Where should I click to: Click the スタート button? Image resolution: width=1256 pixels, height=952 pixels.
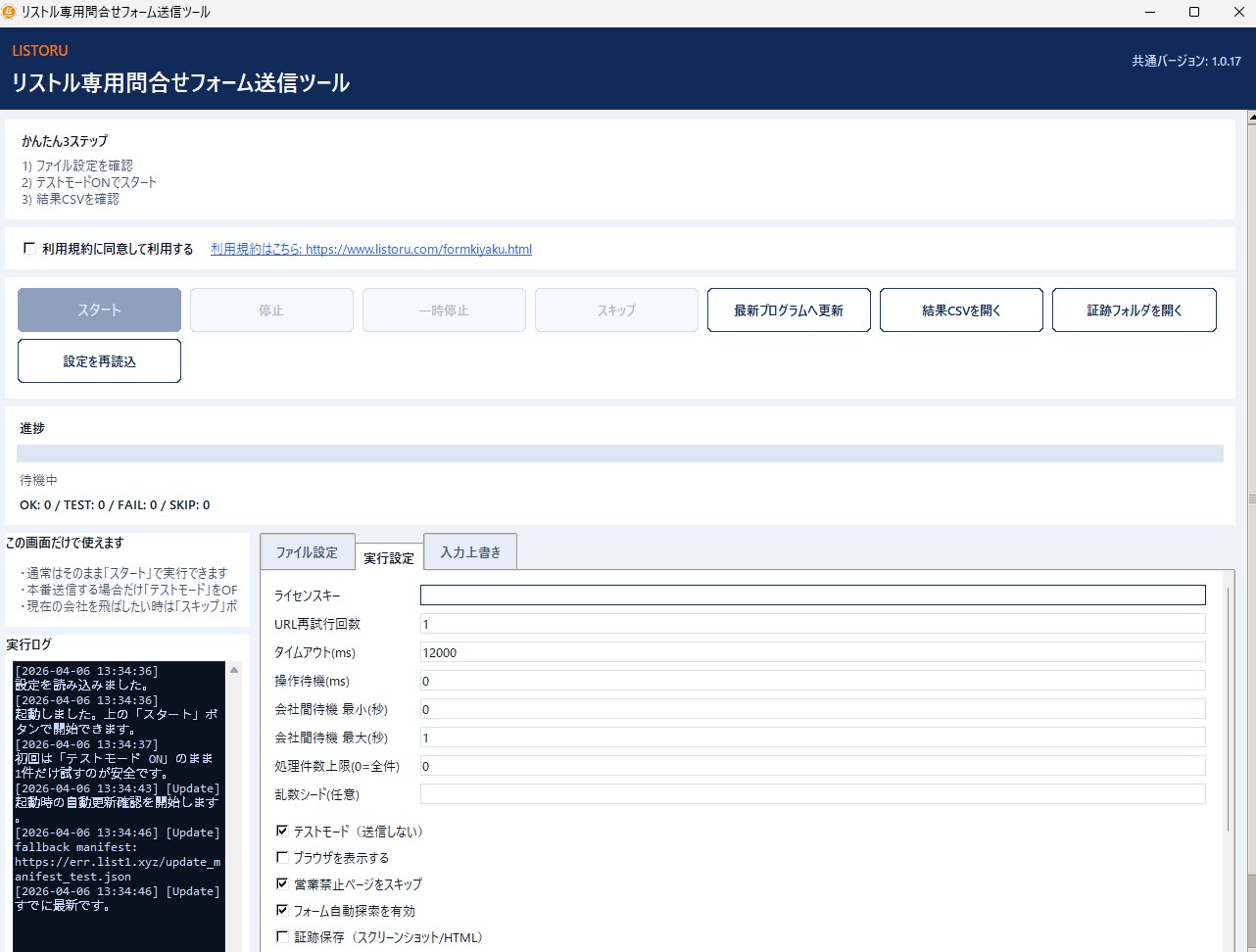[98, 309]
